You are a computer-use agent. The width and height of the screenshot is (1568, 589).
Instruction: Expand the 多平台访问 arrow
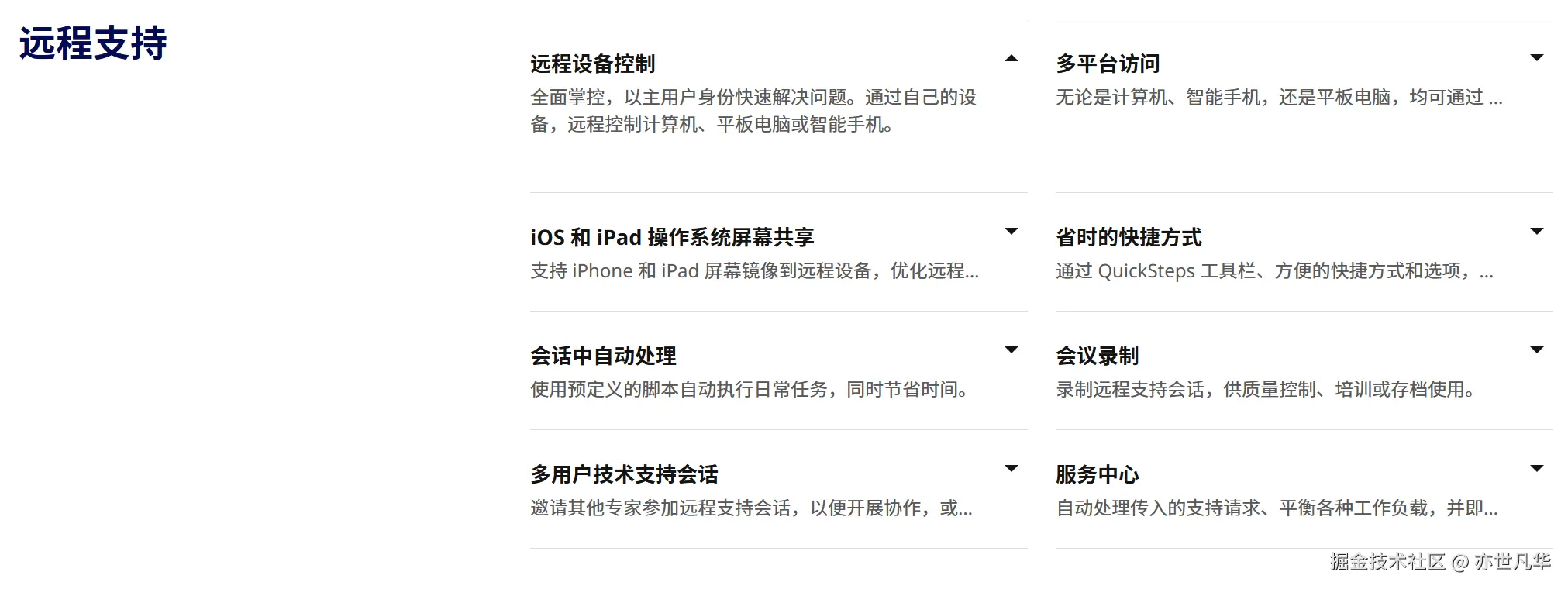[x=1536, y=58]
